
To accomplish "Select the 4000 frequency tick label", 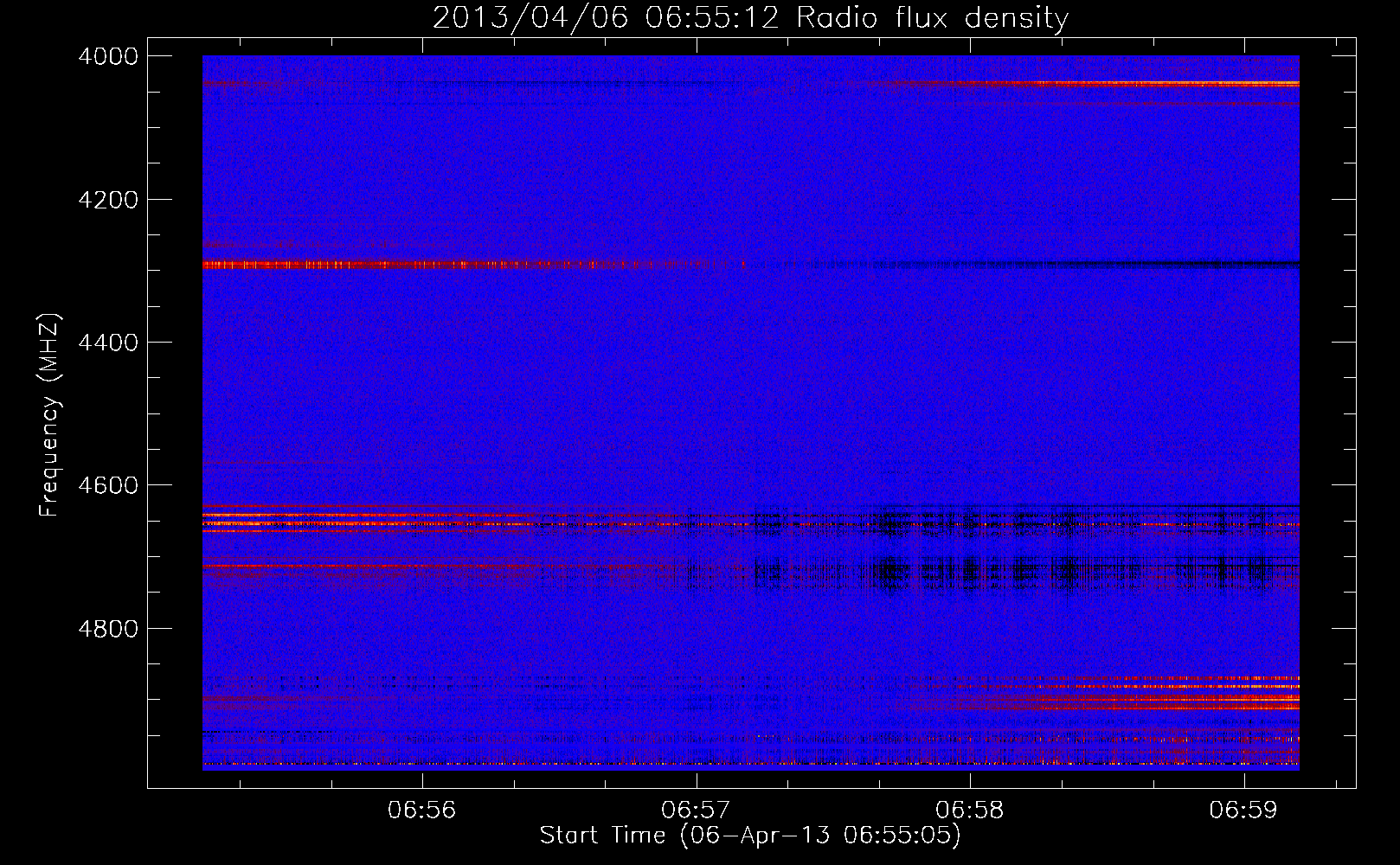I will (108, 56).
